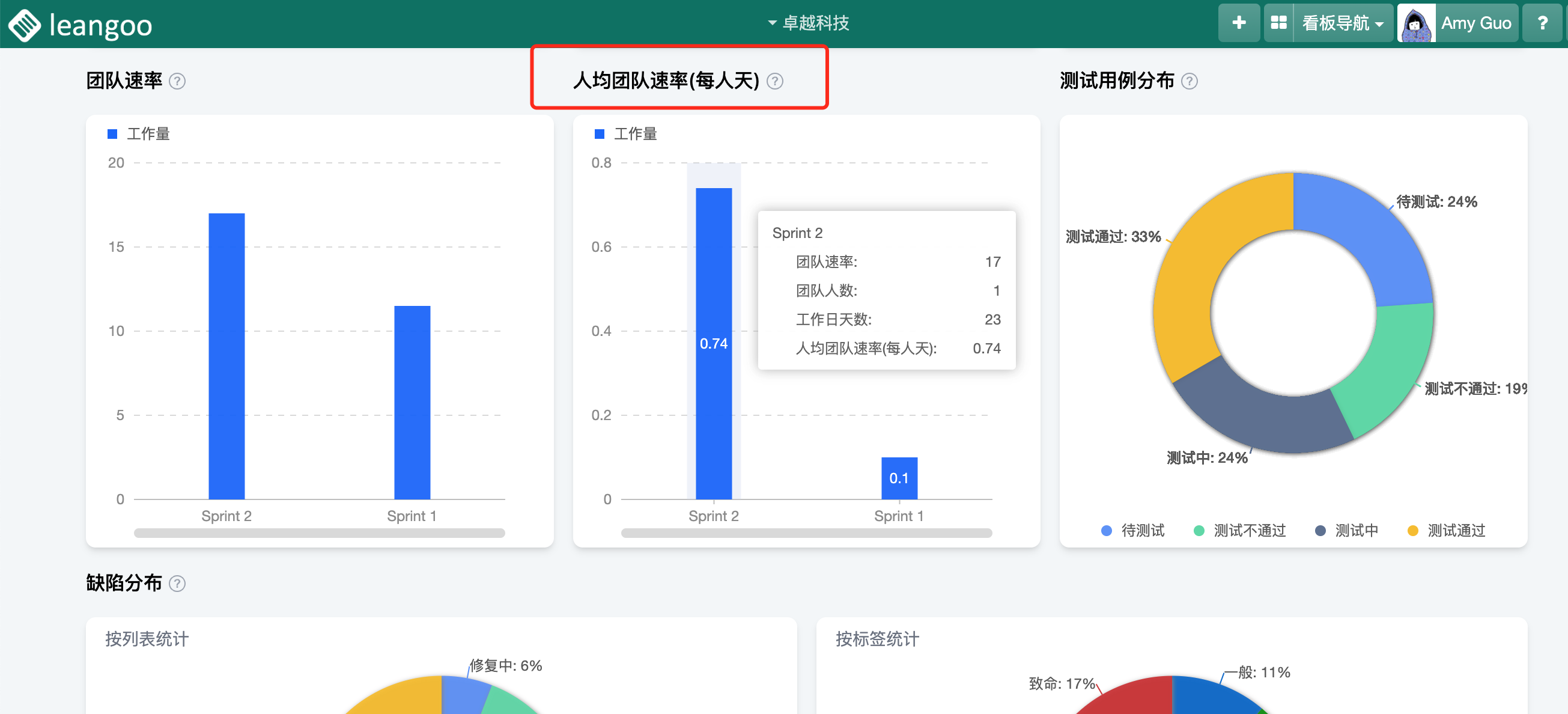The image size is (1568, 714).
Task: Click the 测试中 donut chart segment
Action: pos(1260,417)
